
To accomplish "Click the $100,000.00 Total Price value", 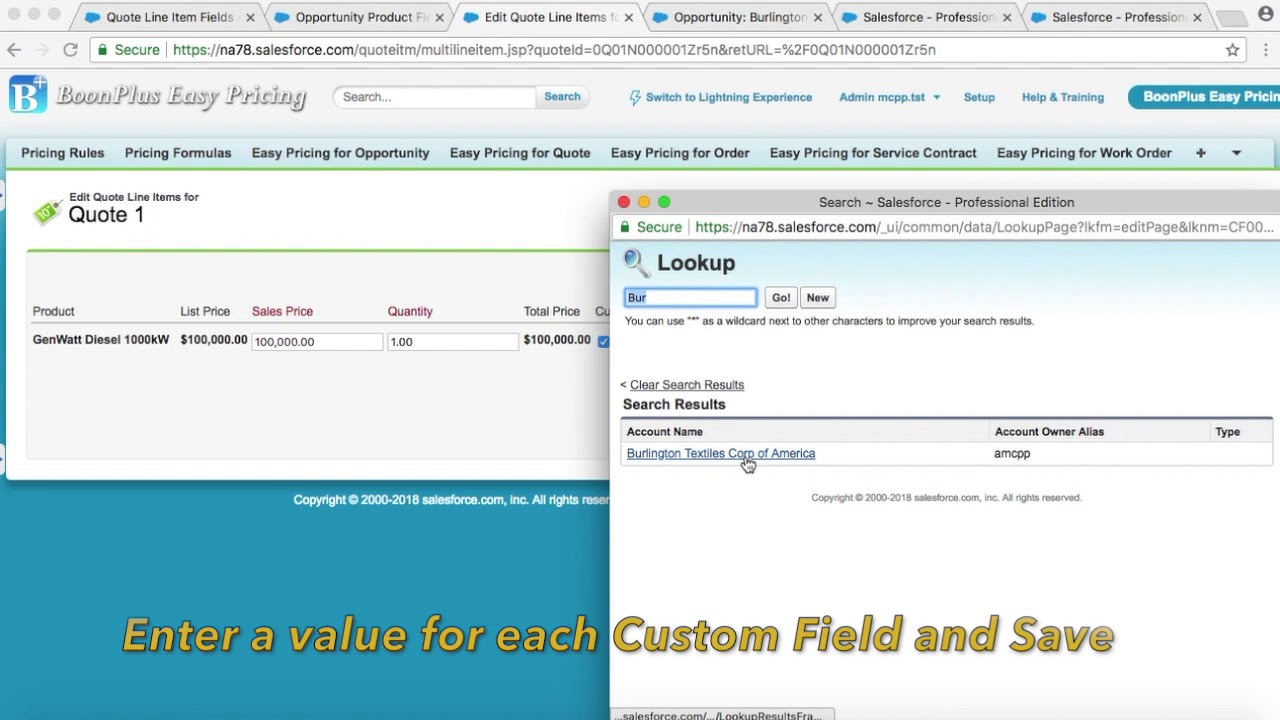I will click(557, 340).
